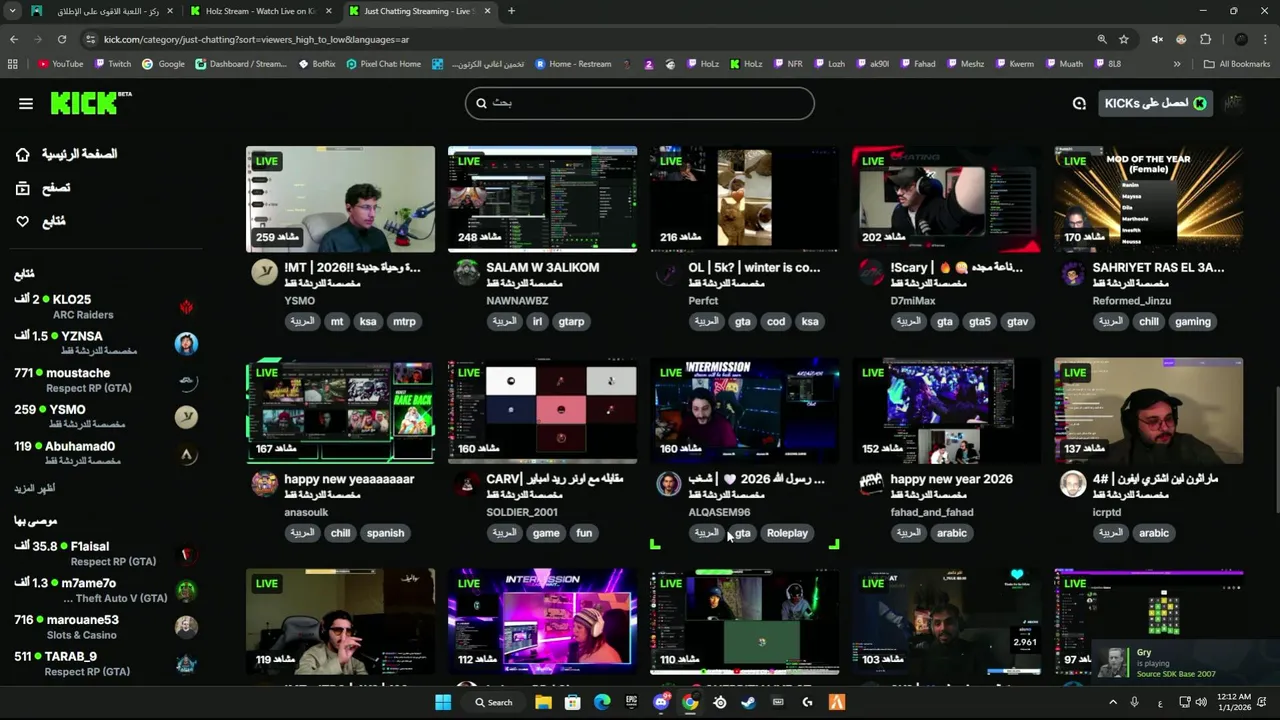This screenshot has width=1280, height=720.
Task: Click the Roleplay tag on ALQASEM96's stream
Action: 787,533
